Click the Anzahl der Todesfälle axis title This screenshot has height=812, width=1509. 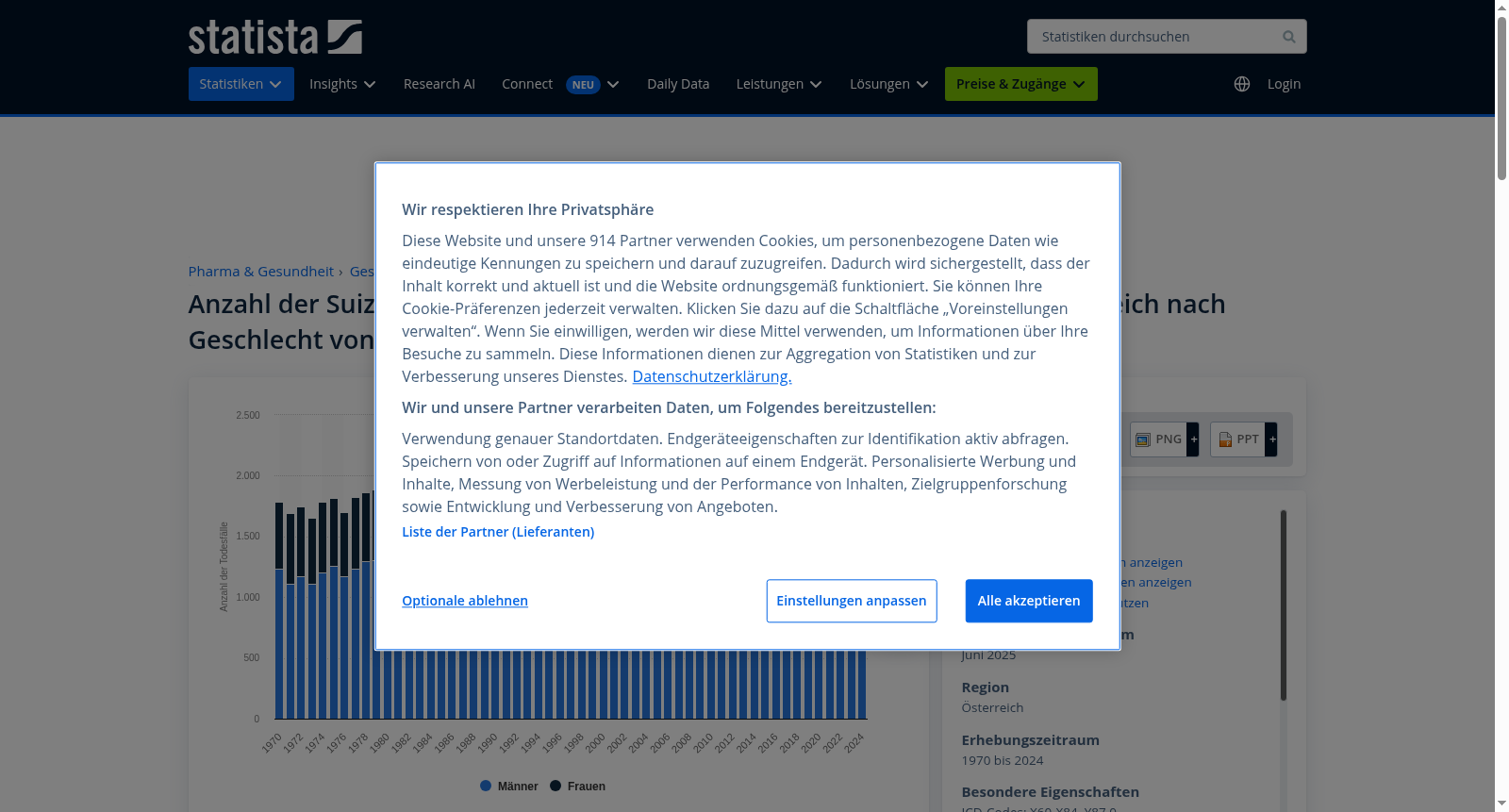coord(224,567)
